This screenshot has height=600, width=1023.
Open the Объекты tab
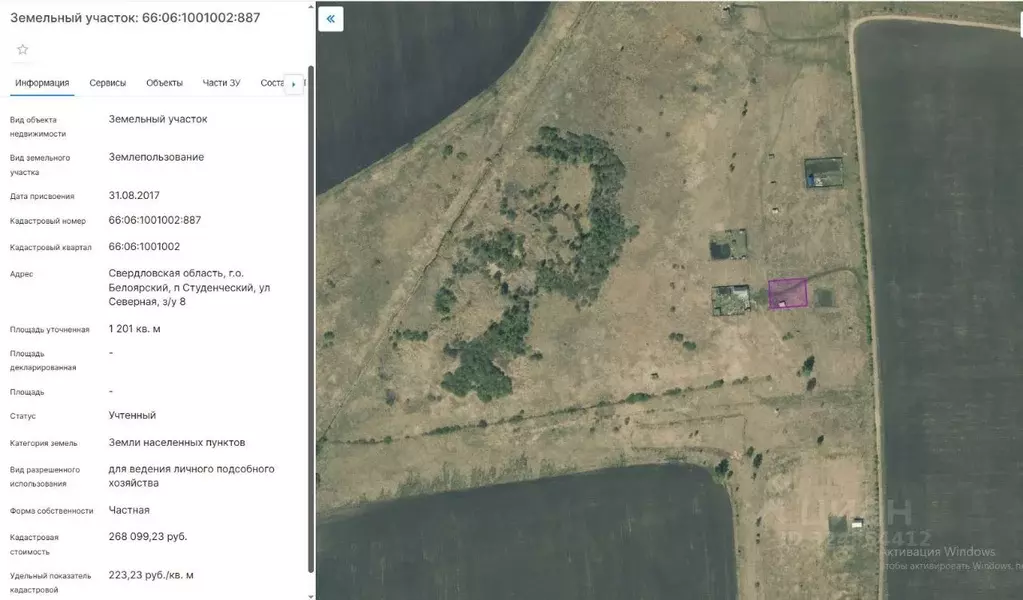point(164,83)
